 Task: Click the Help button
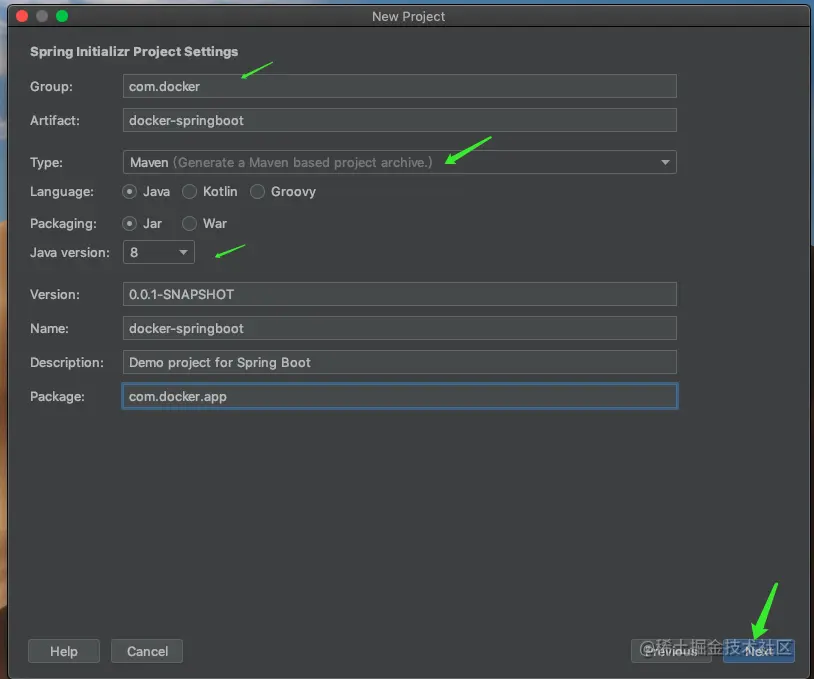point(64,651)
